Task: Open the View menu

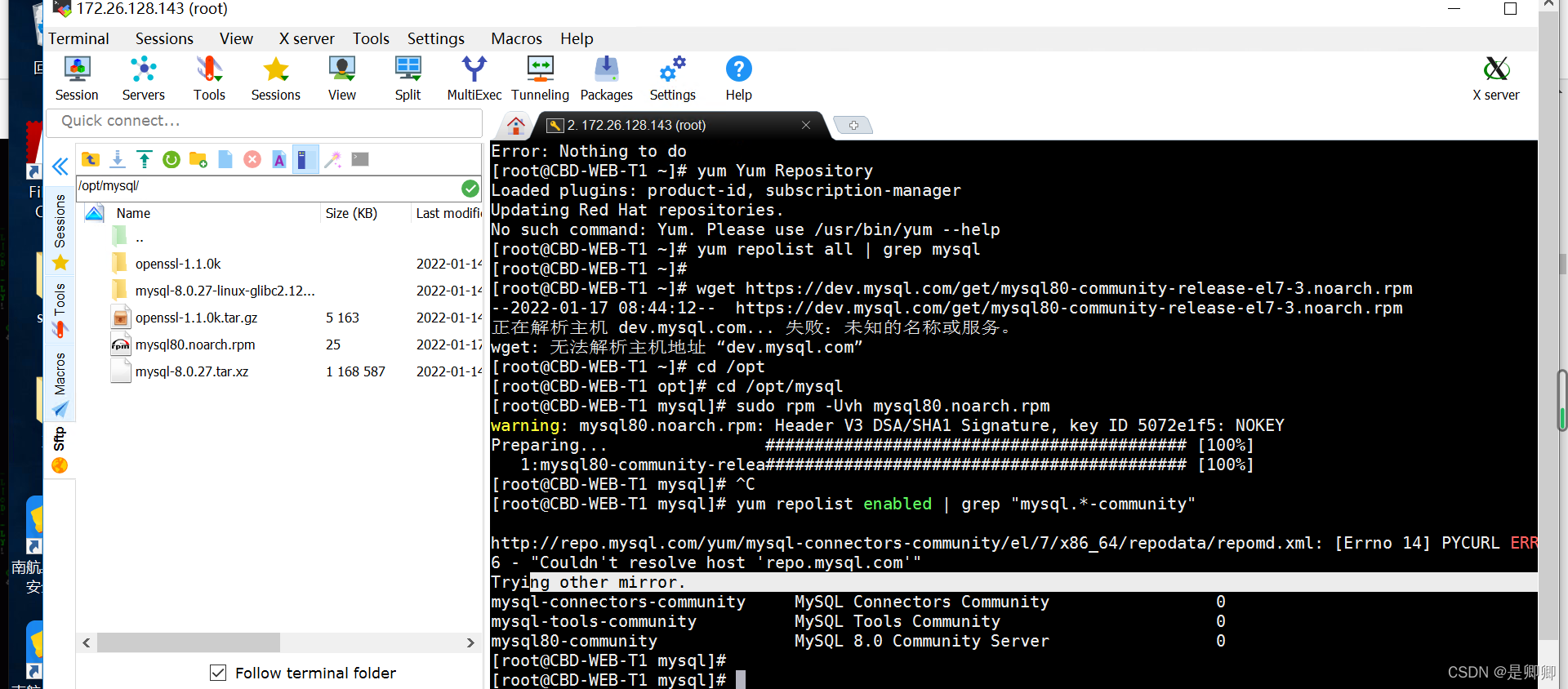Action: (236, 38)
